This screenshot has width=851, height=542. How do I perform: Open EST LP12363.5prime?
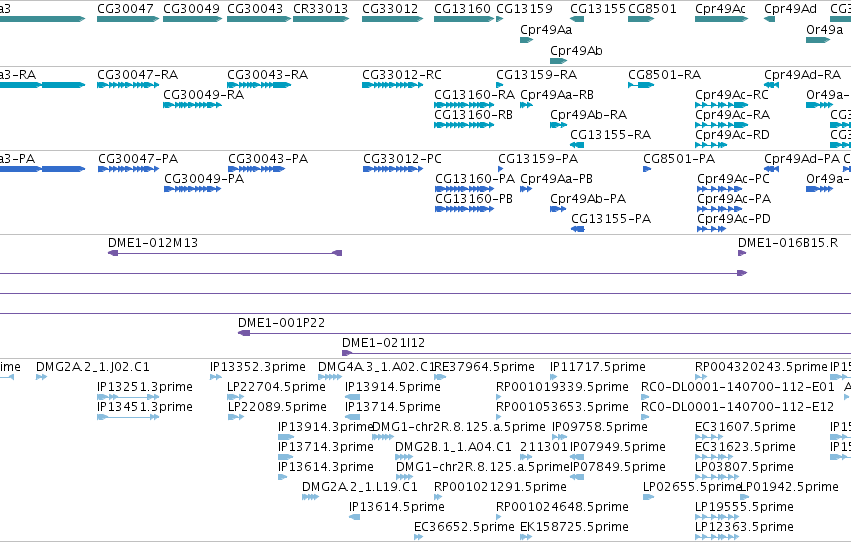pos(717,537)
